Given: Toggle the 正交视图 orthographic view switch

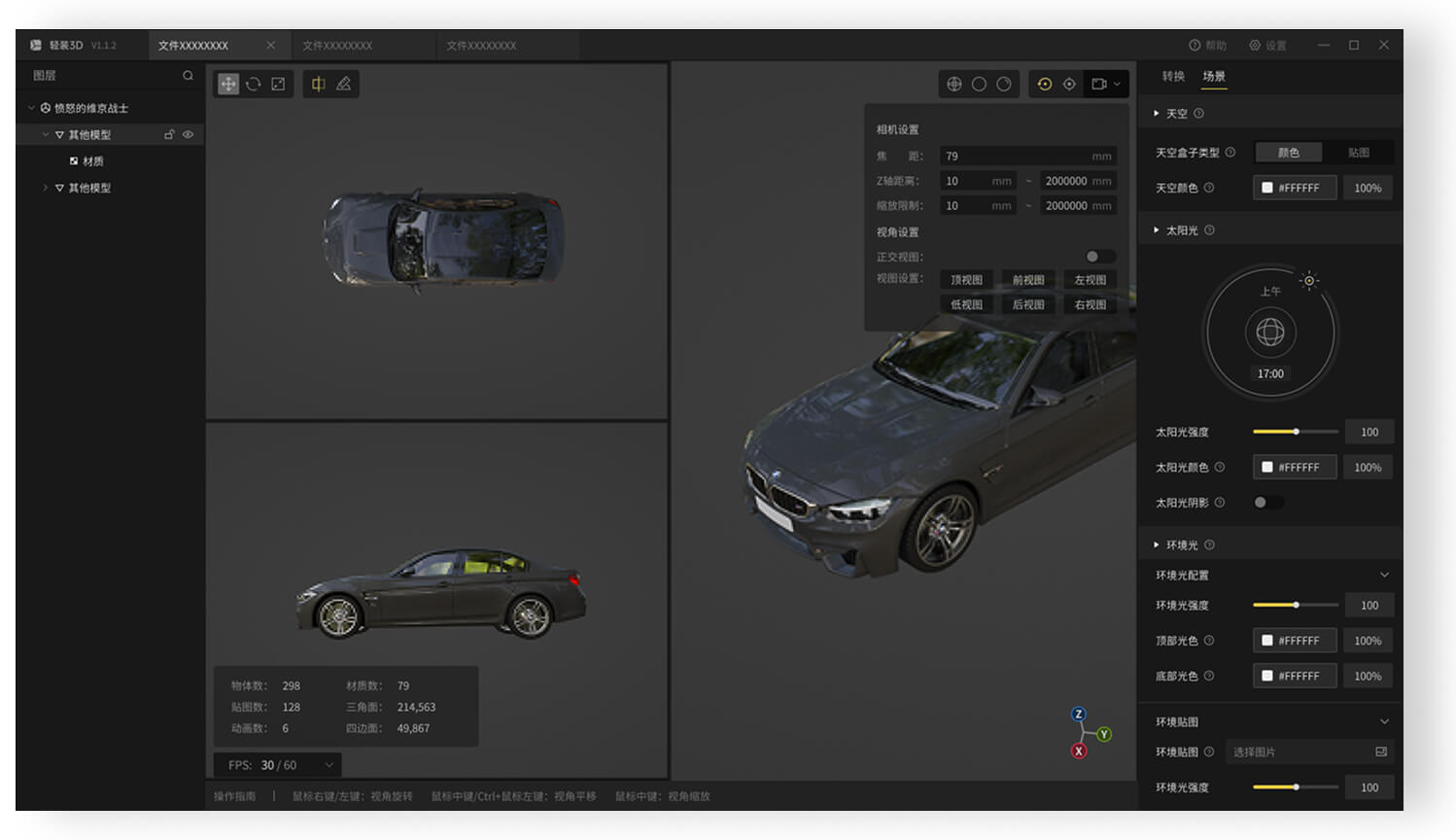Looking at the screenshot, I should 1099,257.
